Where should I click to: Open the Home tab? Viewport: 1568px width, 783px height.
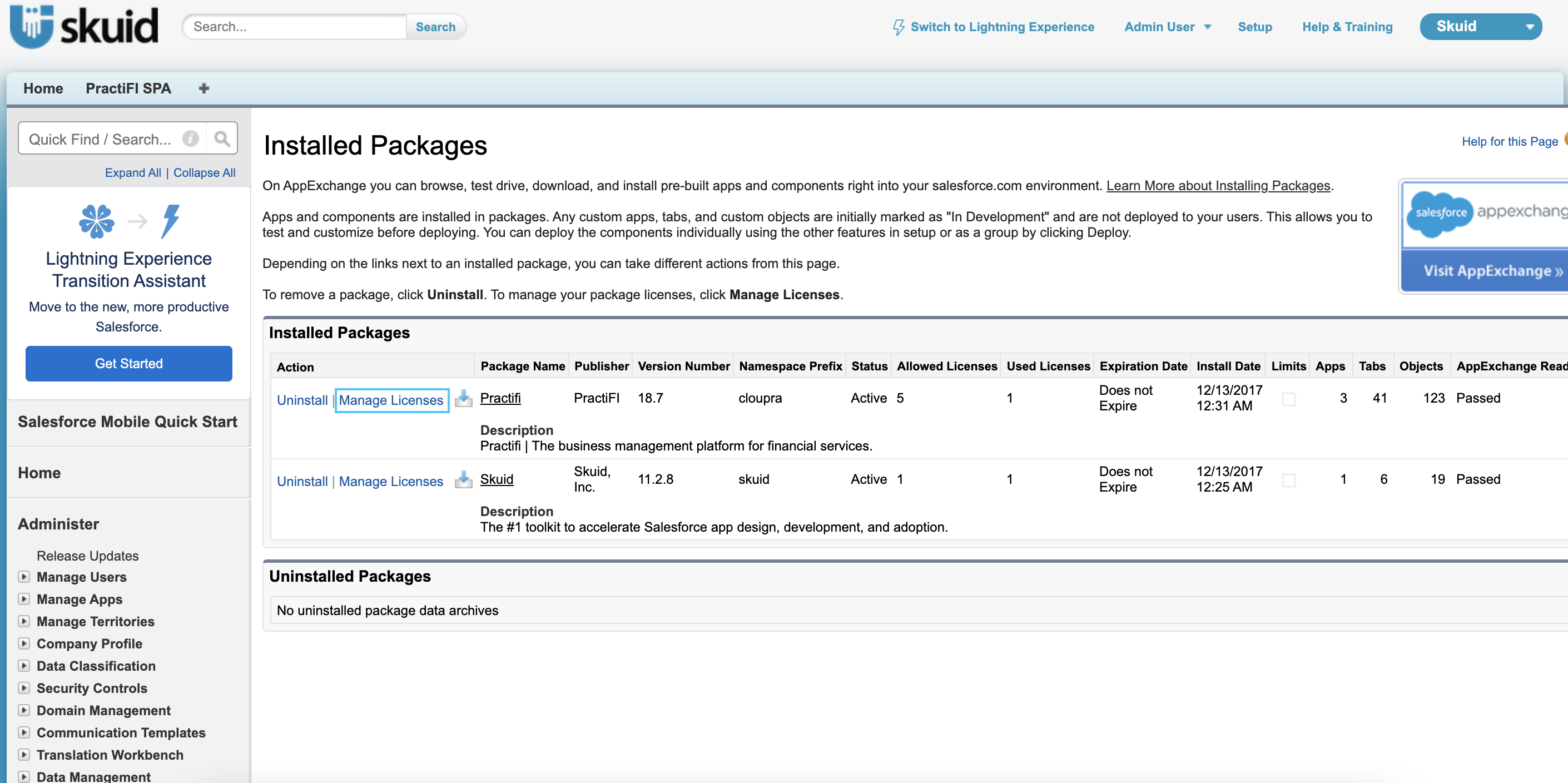coord(43,88)
